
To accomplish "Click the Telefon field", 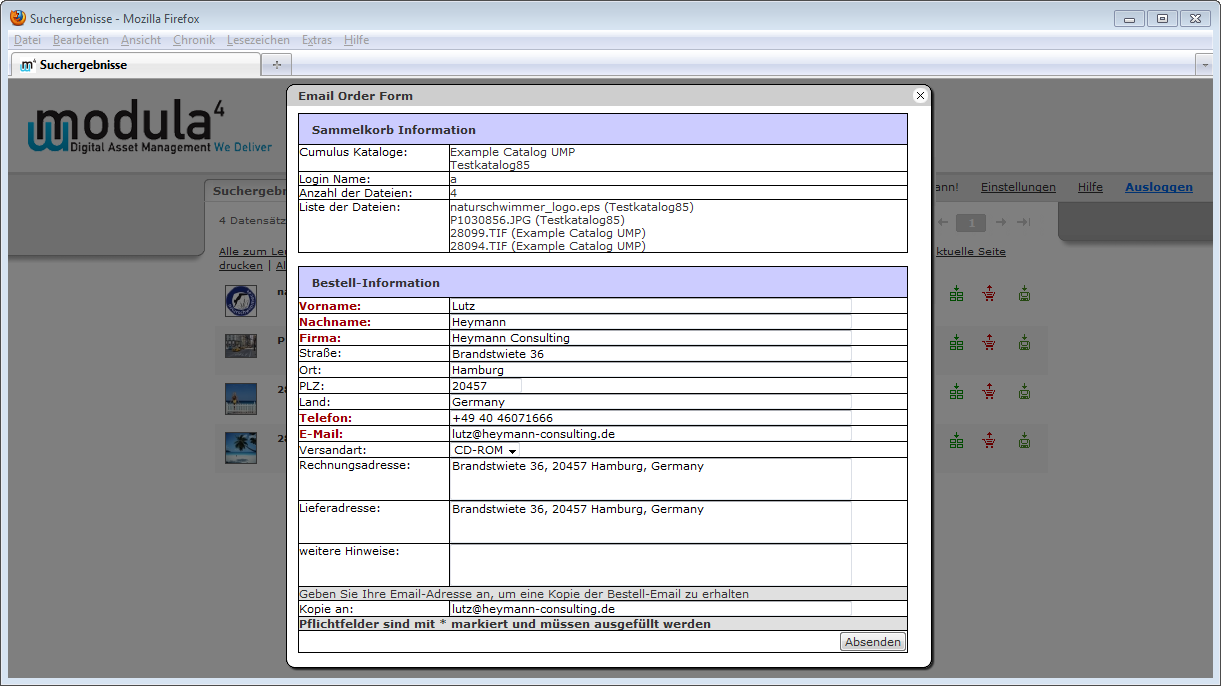I will pos(650,418).
